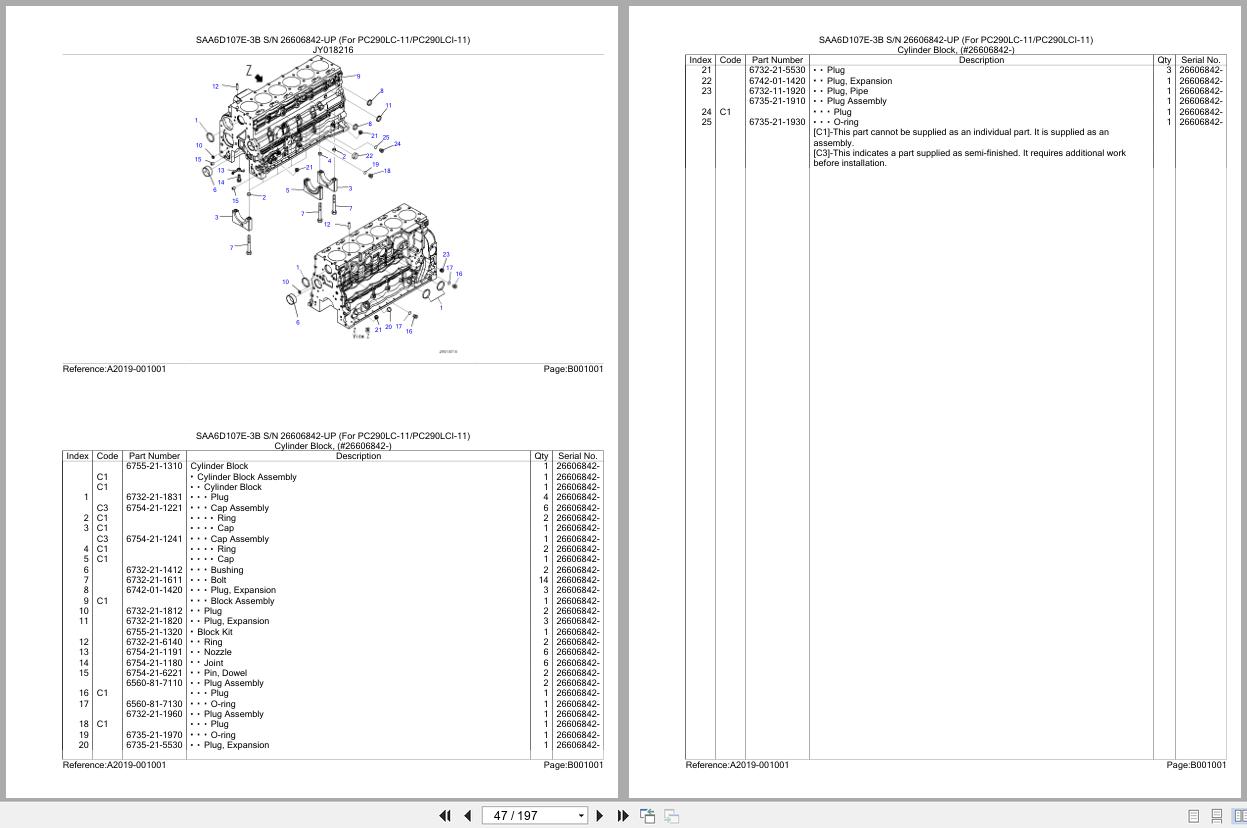This screenshot has width=1247, height=828.
Task: Click the 'Serial No.' header on right page
Action: pos(1200,60)
